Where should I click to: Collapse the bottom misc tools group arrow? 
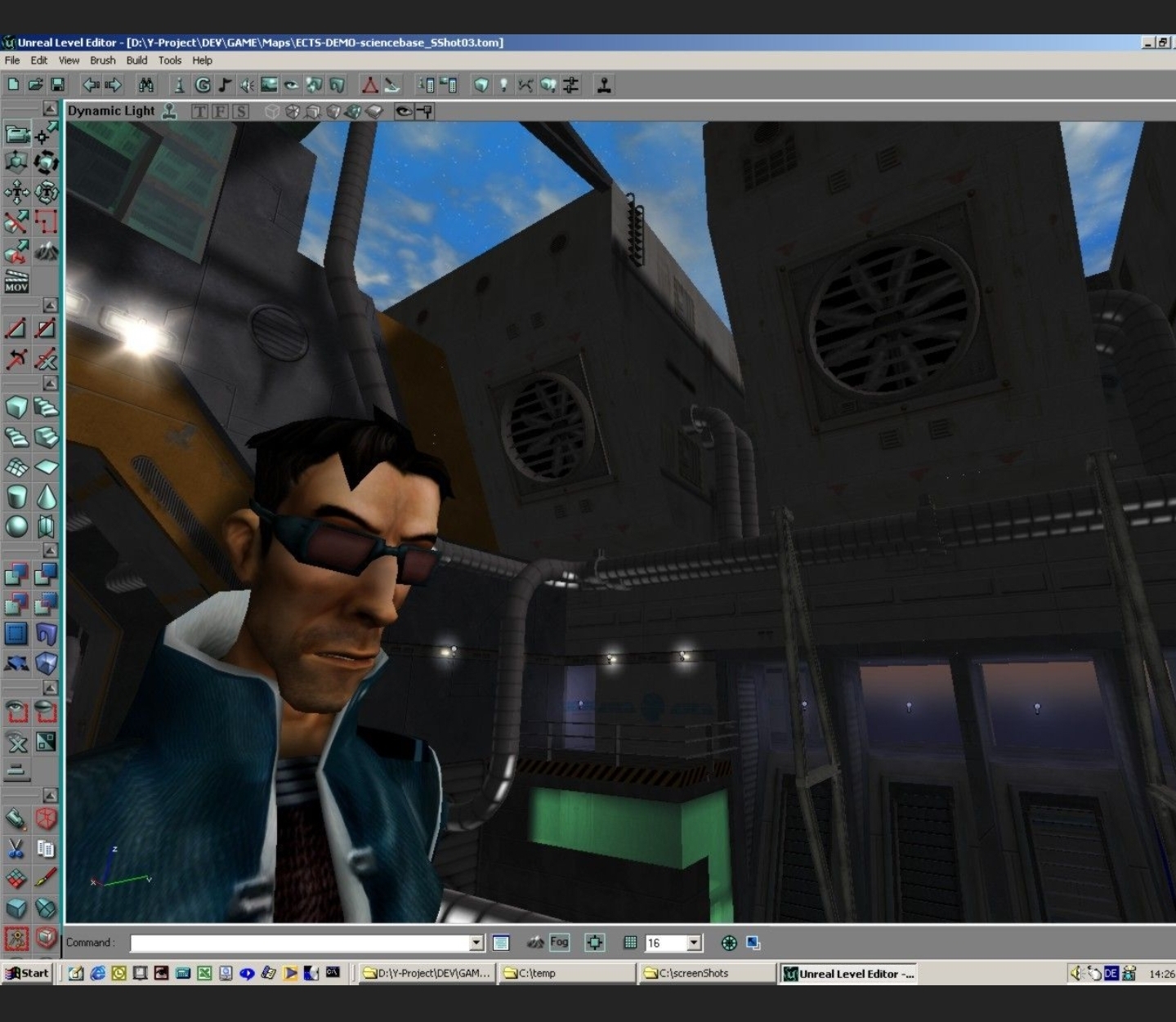(50, 795)
